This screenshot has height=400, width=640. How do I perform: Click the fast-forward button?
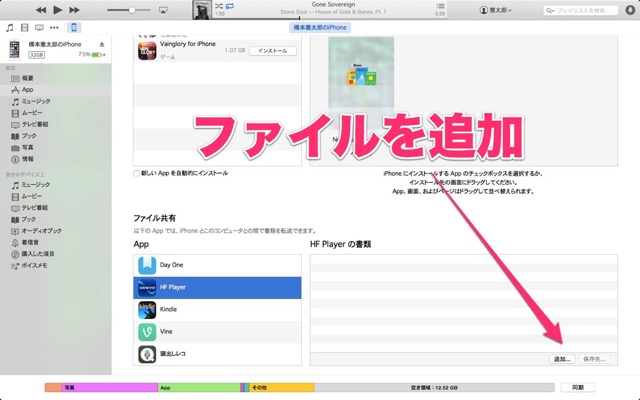(x=74, y=10)
